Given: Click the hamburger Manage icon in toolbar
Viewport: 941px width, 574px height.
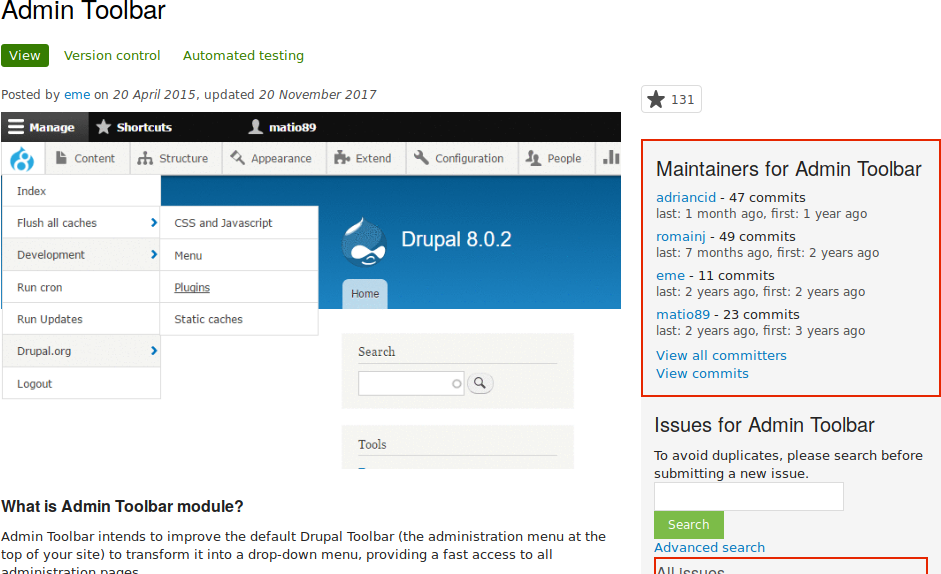Looking at the screenshot, I should (16, 127).
